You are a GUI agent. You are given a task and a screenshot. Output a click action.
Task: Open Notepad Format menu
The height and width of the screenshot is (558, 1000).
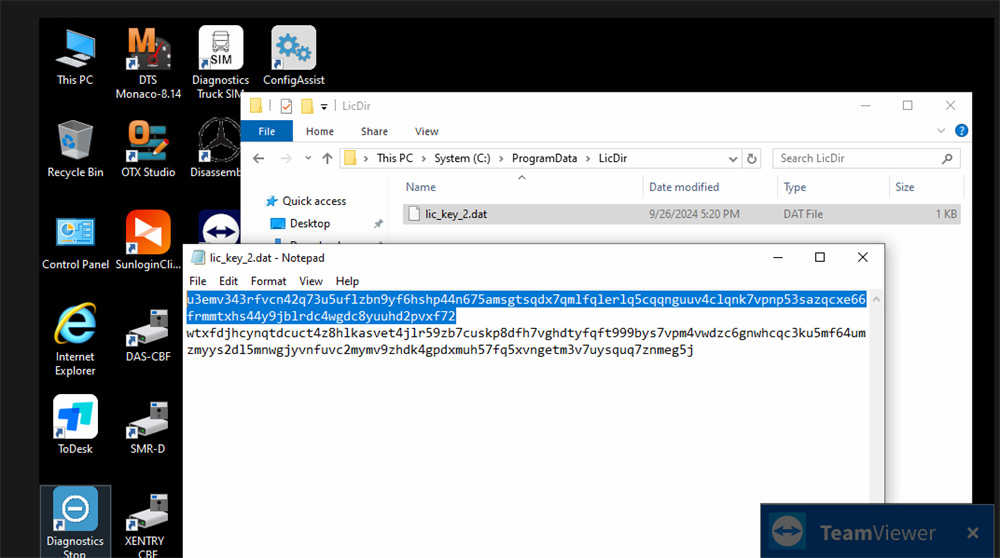point(268,281)
